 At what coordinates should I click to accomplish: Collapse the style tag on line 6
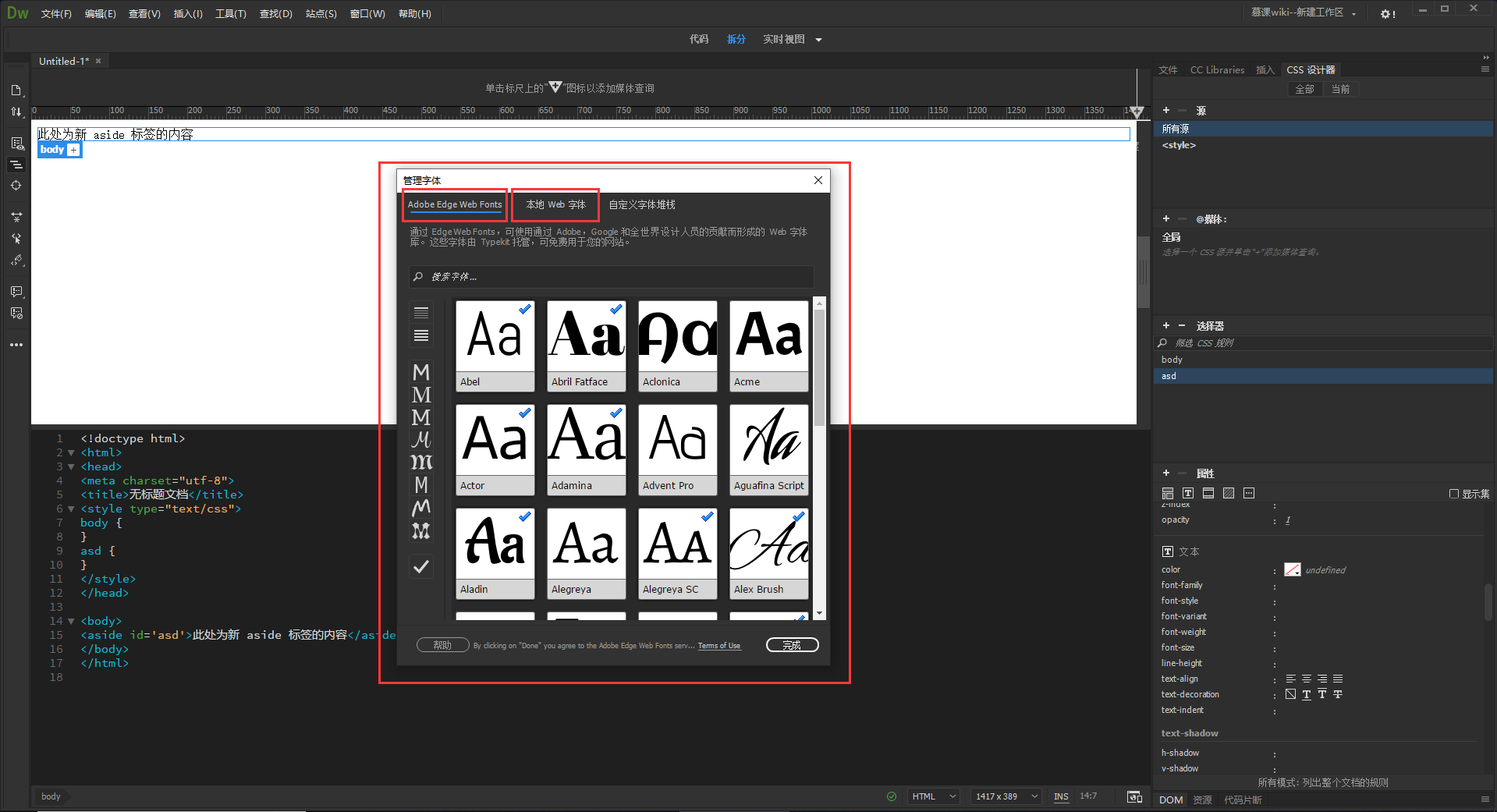click(72, 509)
